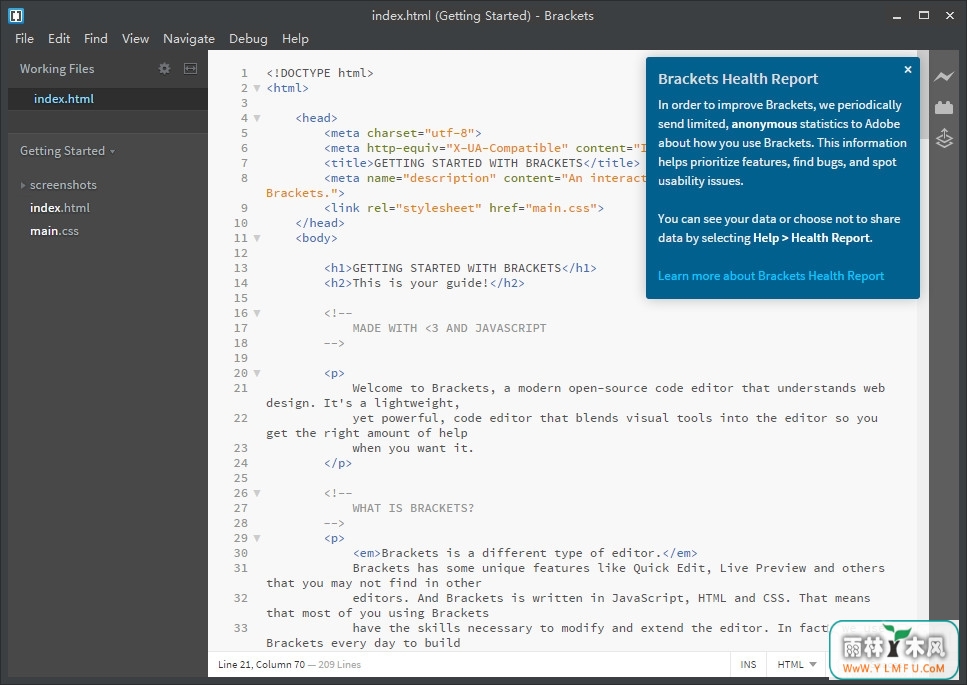Open Learn more about Brackets Health Report link
Image resolution: width=967 pixels, height=685 pixels.
pyautogui.click(x=771, y=276)
